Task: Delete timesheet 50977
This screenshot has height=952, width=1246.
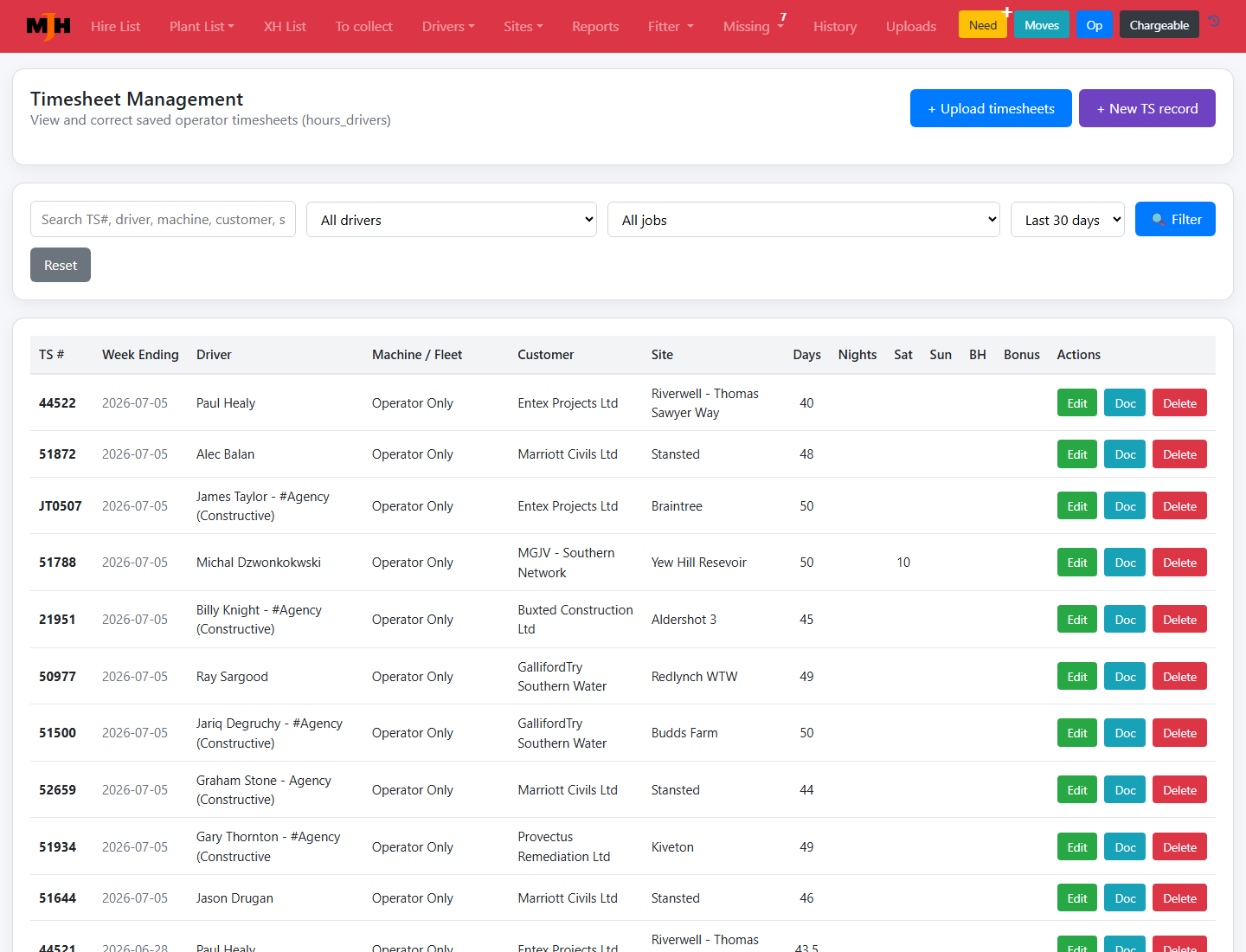Action: (1179, 677)
